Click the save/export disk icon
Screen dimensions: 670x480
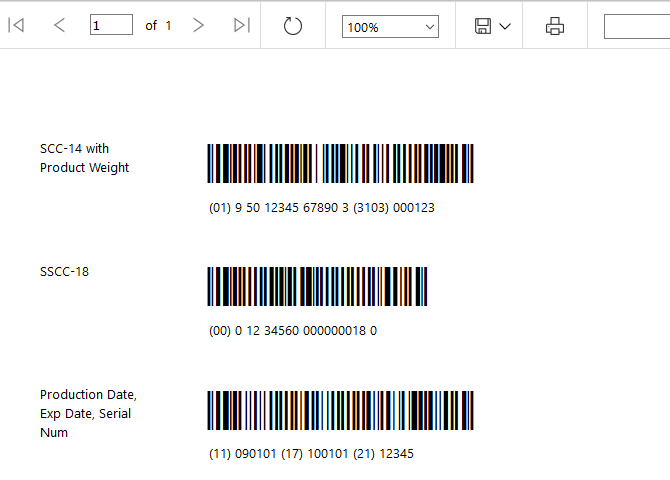click(483, 26)
